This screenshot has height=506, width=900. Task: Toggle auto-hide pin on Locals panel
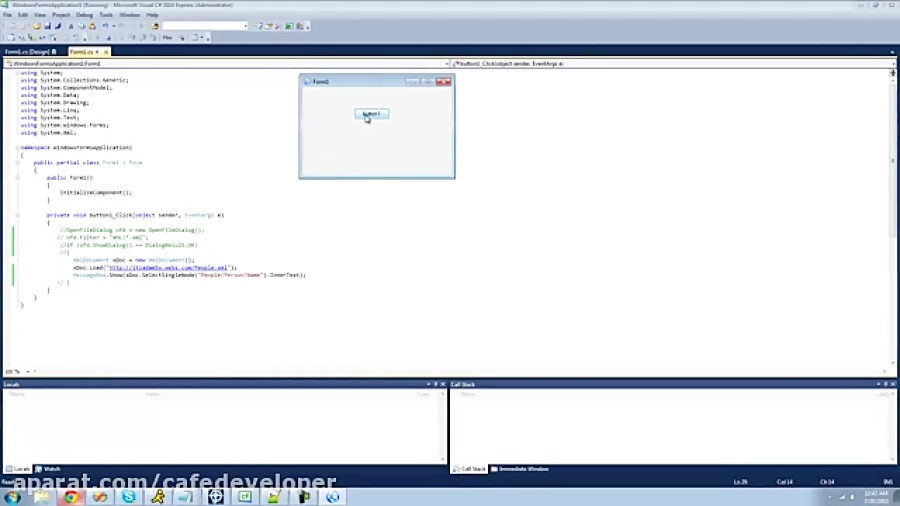pos(436,384)
